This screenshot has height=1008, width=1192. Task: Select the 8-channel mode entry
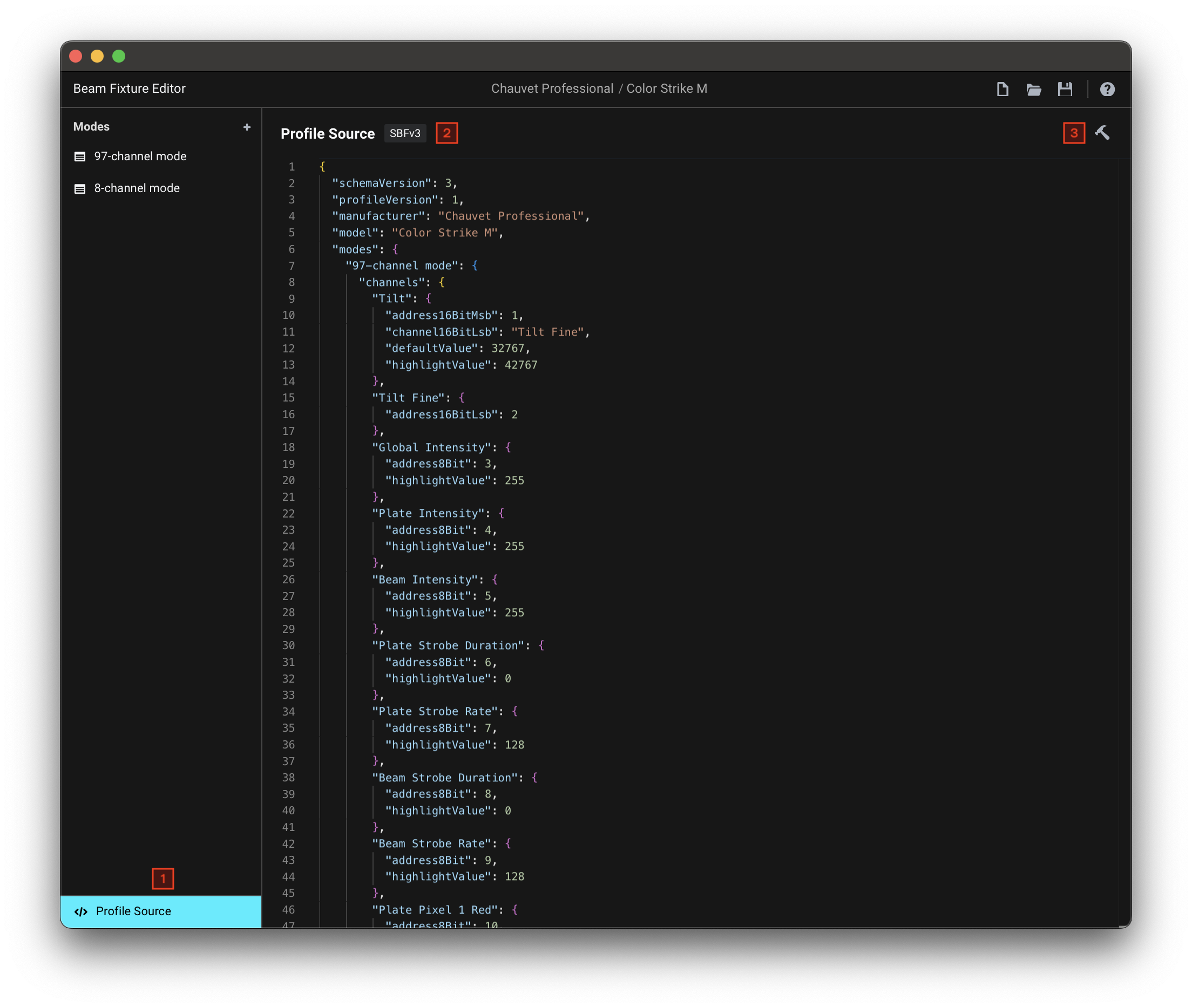(x=161, y=188)
